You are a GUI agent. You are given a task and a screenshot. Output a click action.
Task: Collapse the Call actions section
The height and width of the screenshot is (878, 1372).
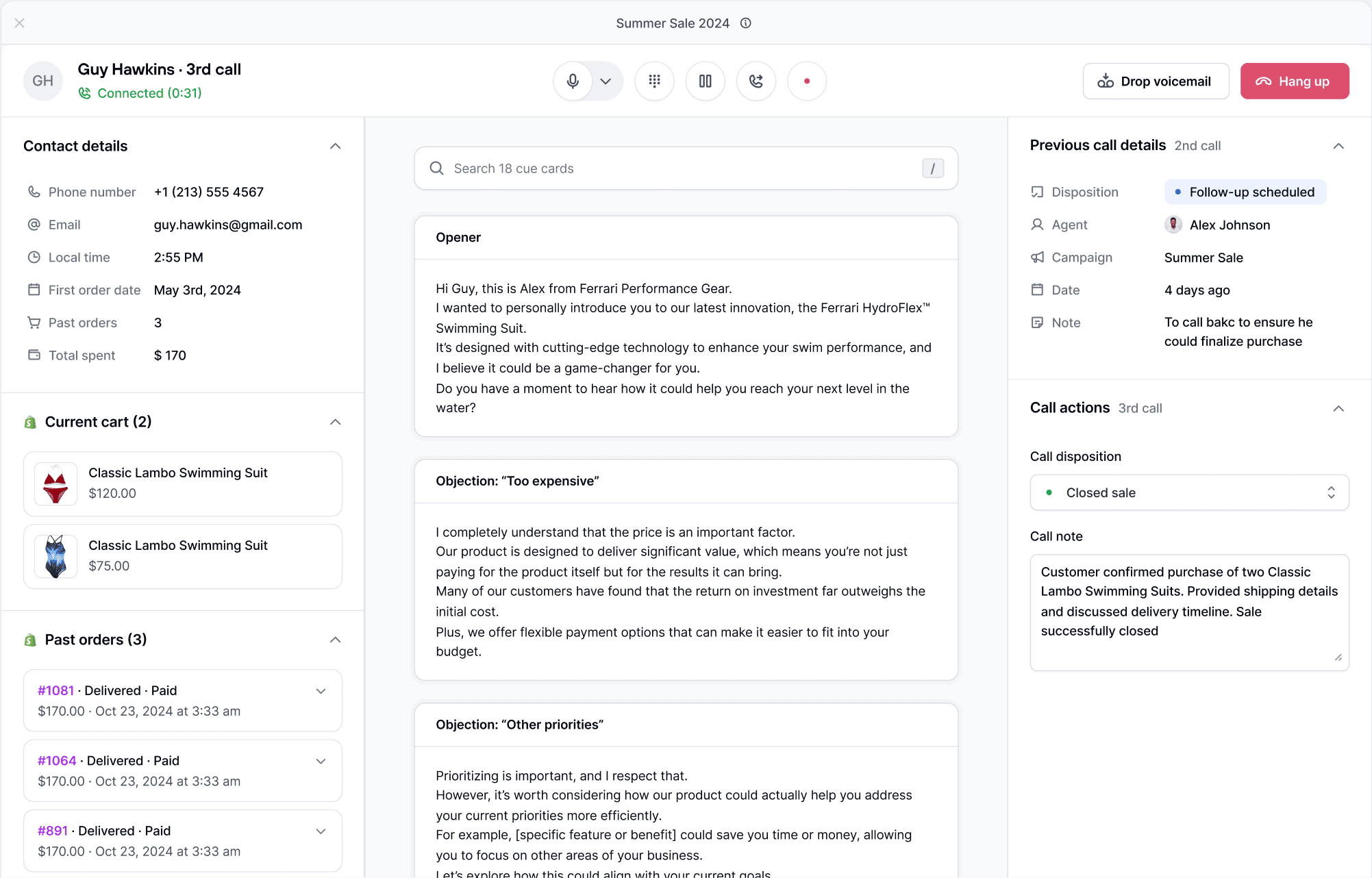tap(1338, 408)
